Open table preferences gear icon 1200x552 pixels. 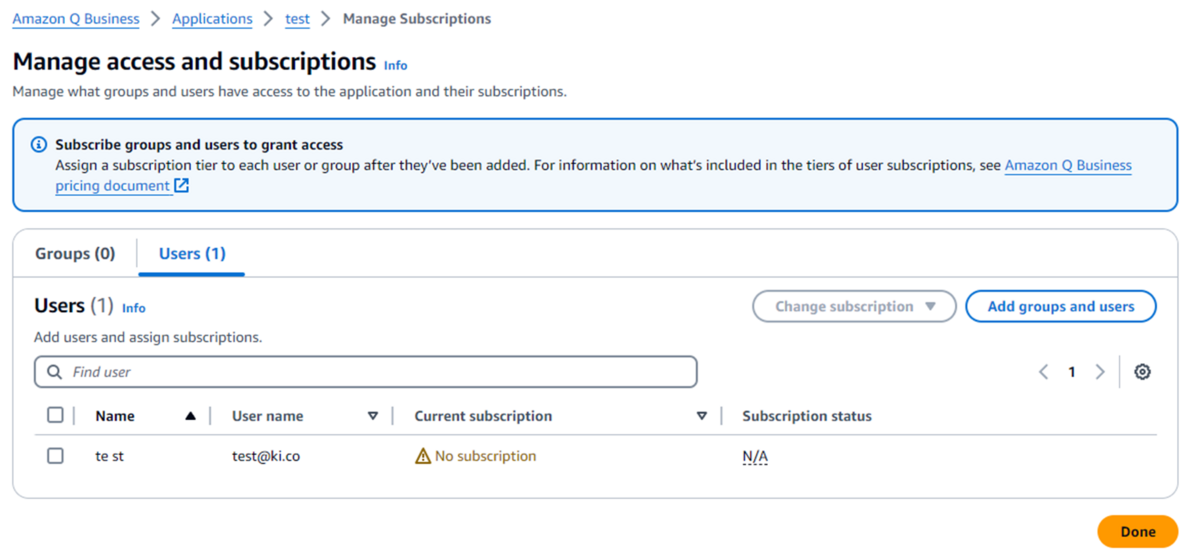(1142, 372)
